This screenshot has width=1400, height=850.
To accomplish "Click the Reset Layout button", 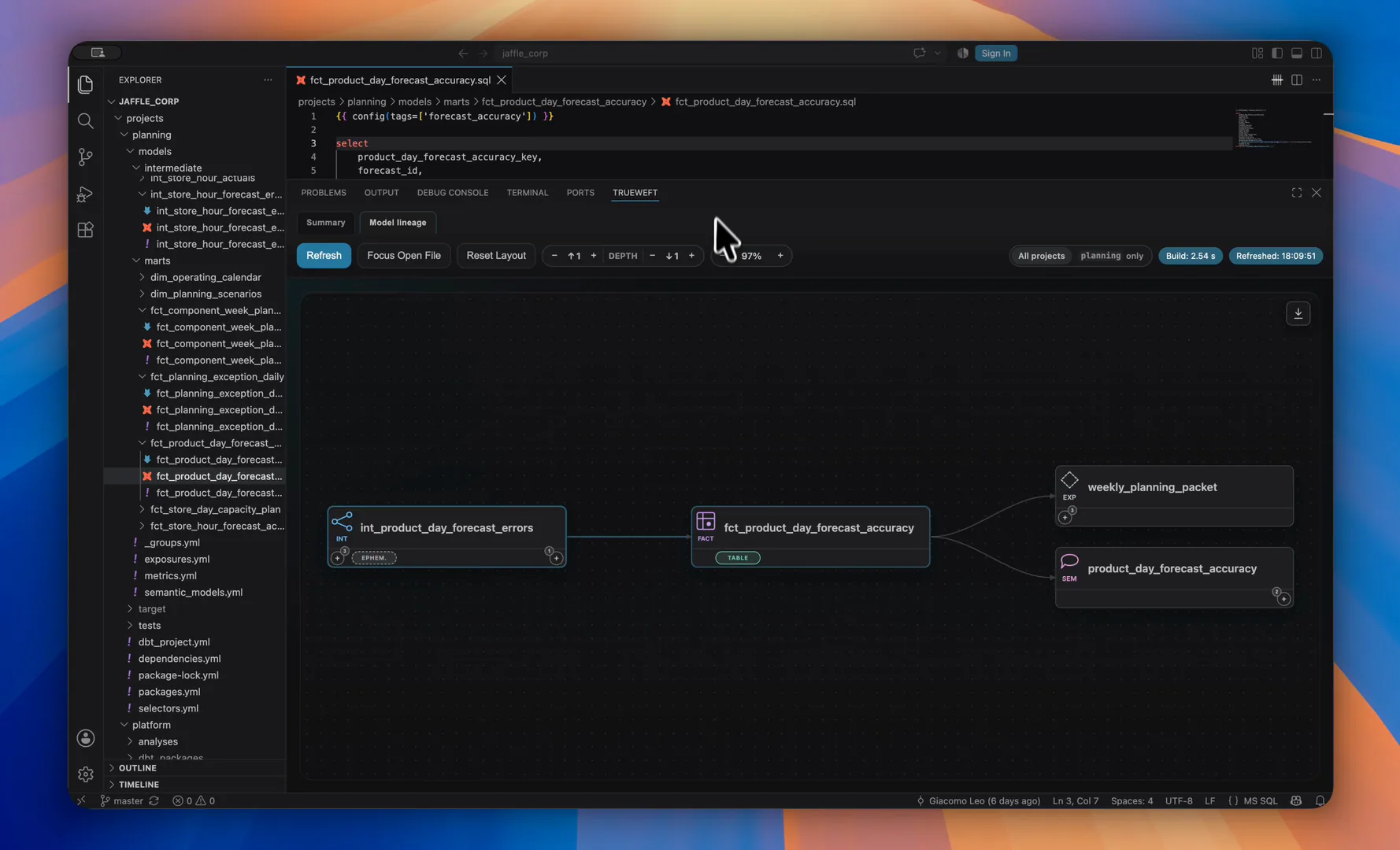I will pyautogui.click(x=496, y=256).
